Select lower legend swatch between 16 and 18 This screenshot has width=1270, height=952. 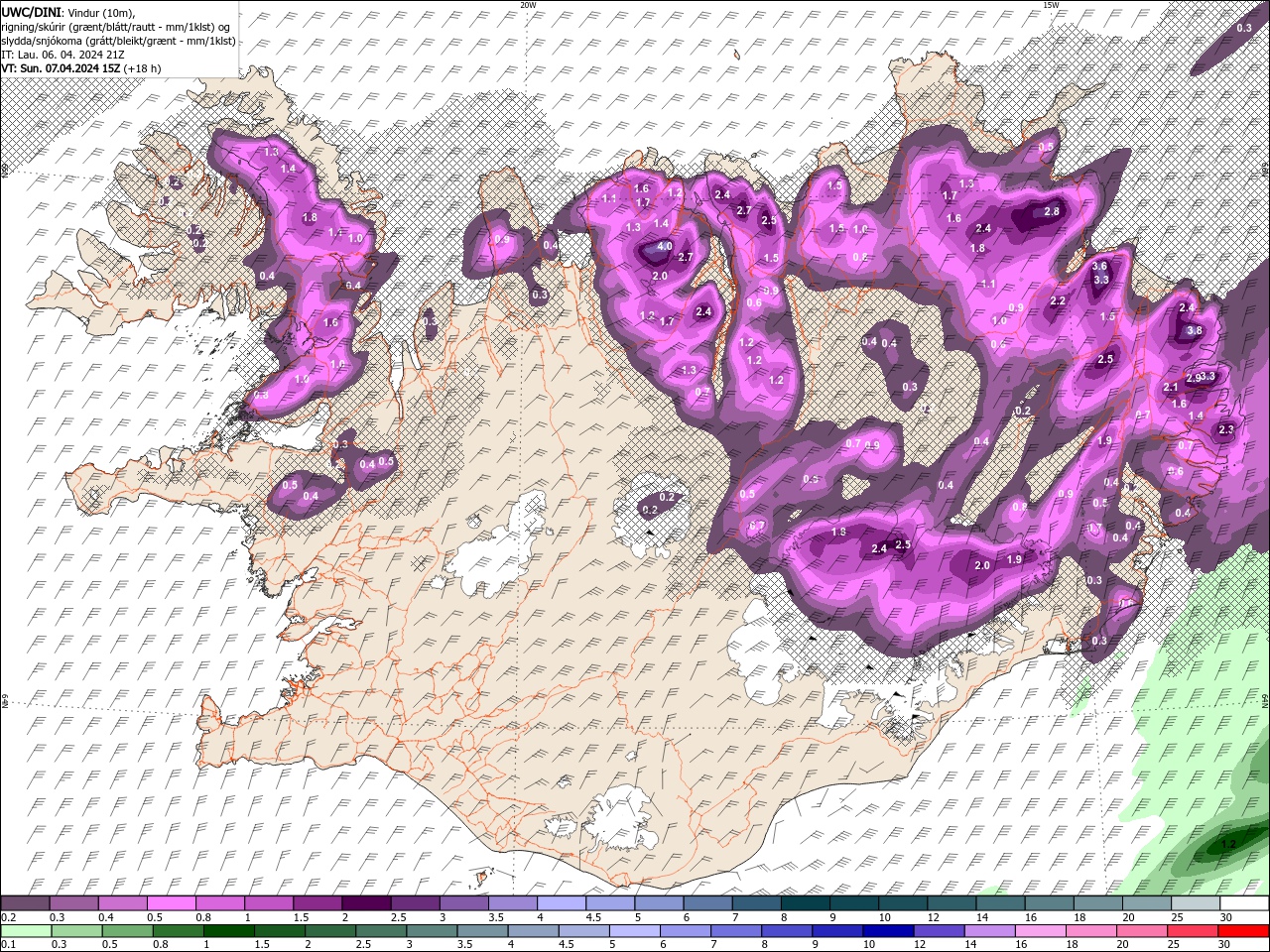click(1042, 930)
